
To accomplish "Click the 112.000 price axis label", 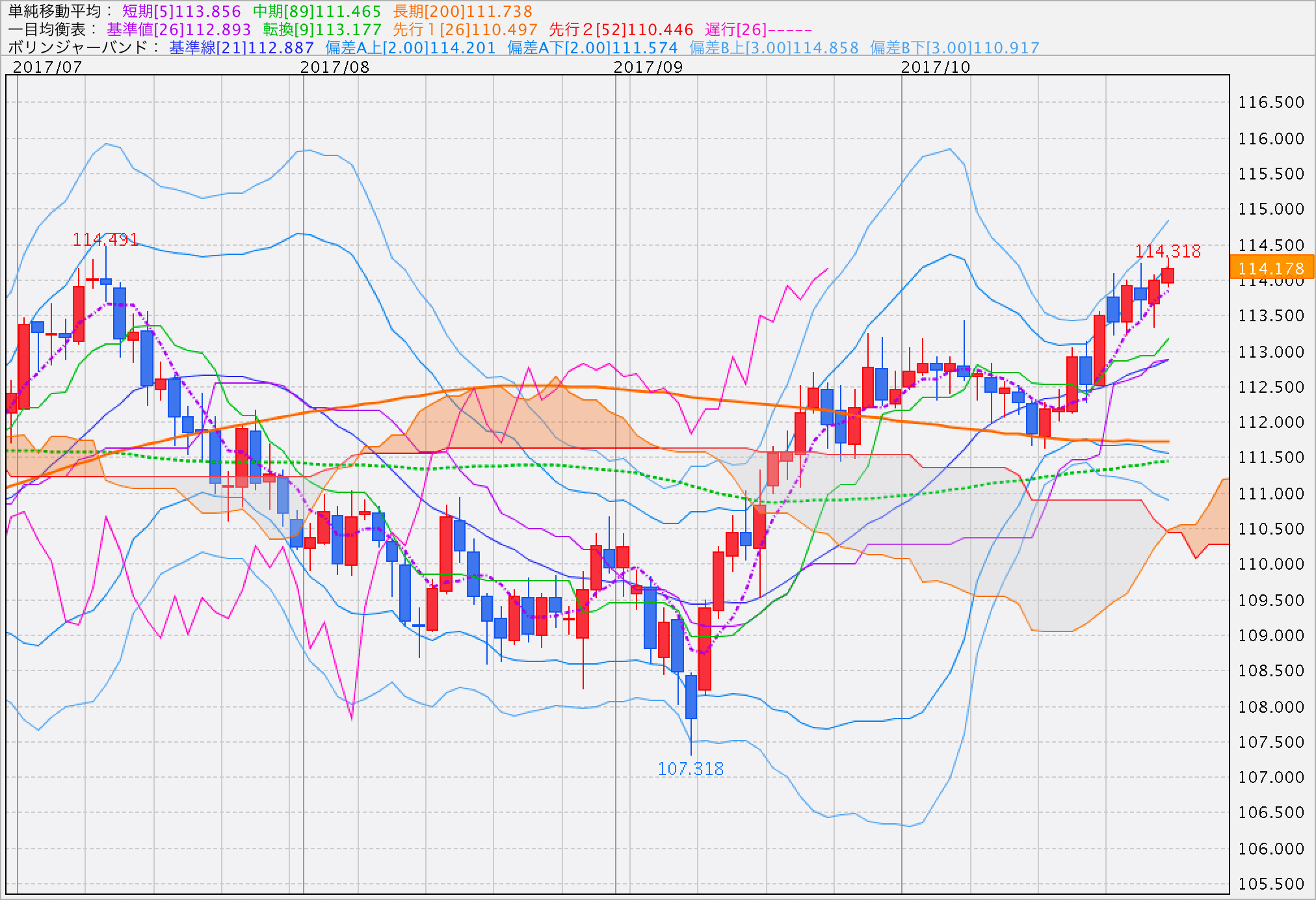I will coord(1271,422).
